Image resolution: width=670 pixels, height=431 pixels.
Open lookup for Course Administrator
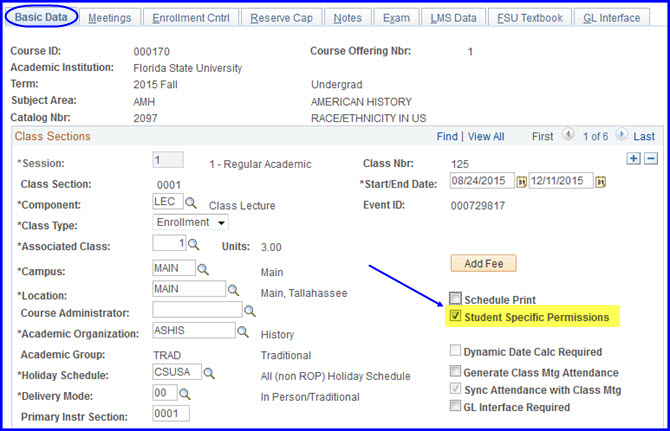coord(250,311)
